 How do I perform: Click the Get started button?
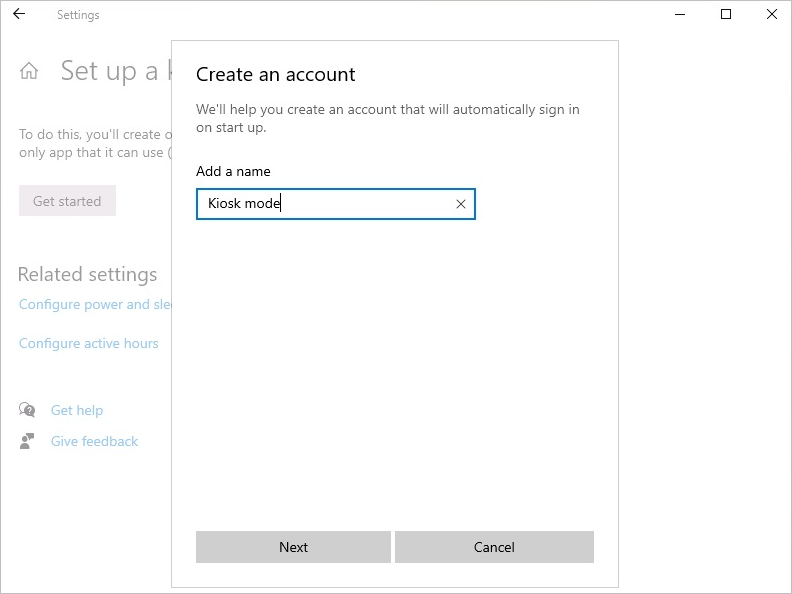pyautogui.click(x=67, y=201)
